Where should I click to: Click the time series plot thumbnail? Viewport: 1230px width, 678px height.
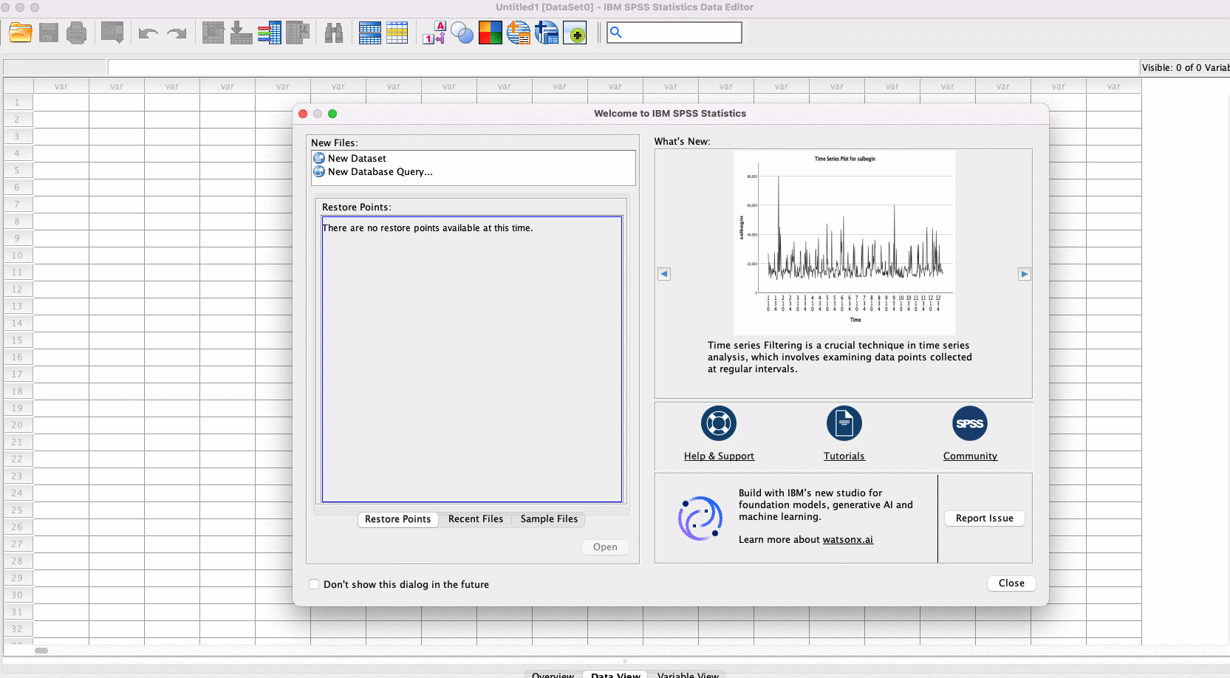[x=844, y=242]
